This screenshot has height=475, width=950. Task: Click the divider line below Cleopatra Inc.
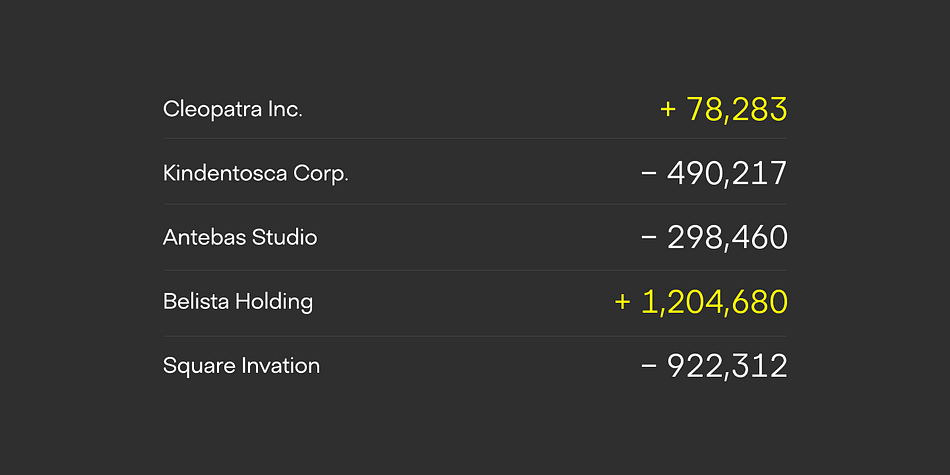click(475, 139)
